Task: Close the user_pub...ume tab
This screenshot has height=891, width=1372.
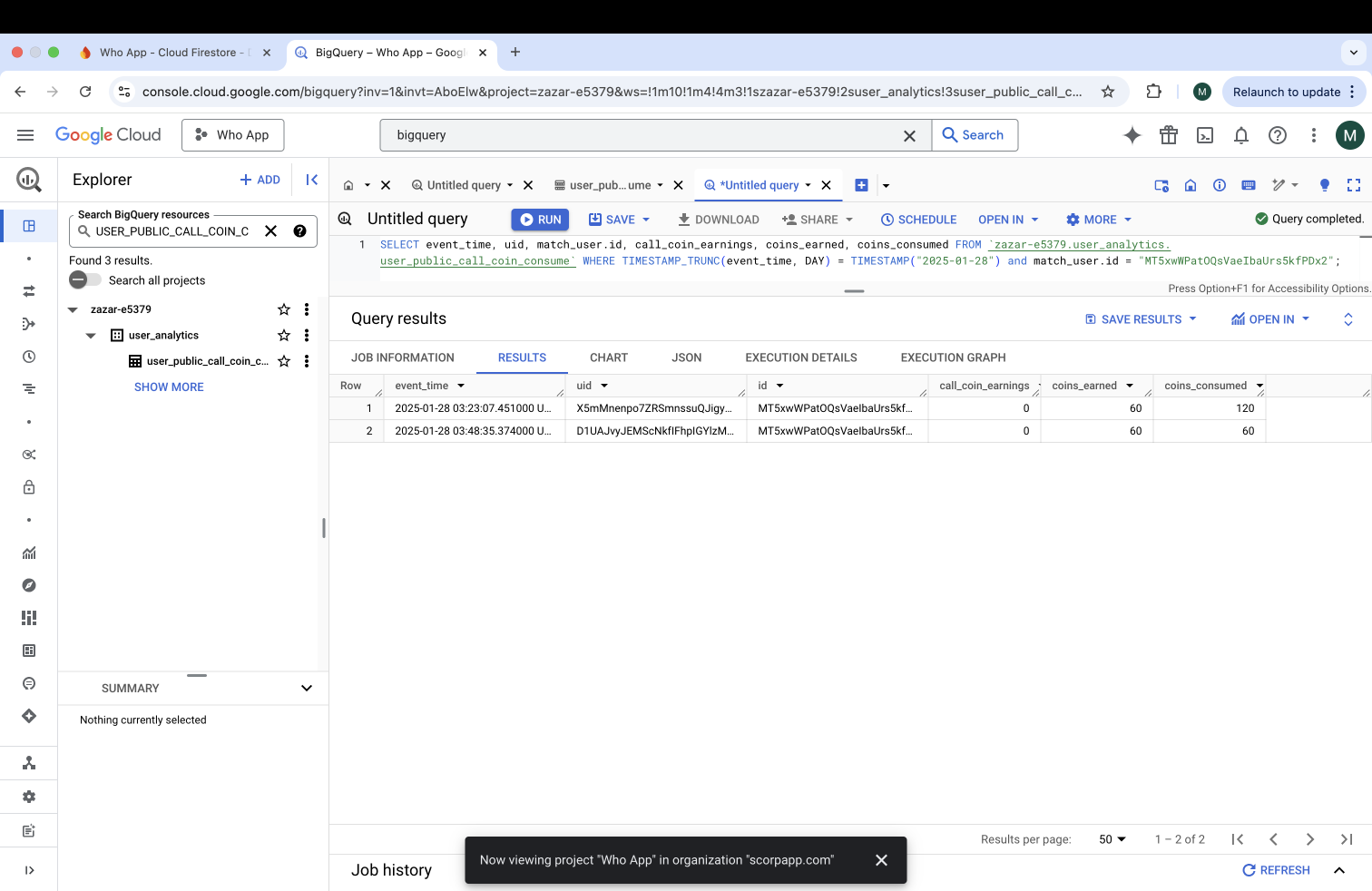Action: click(x=678, y=185)
